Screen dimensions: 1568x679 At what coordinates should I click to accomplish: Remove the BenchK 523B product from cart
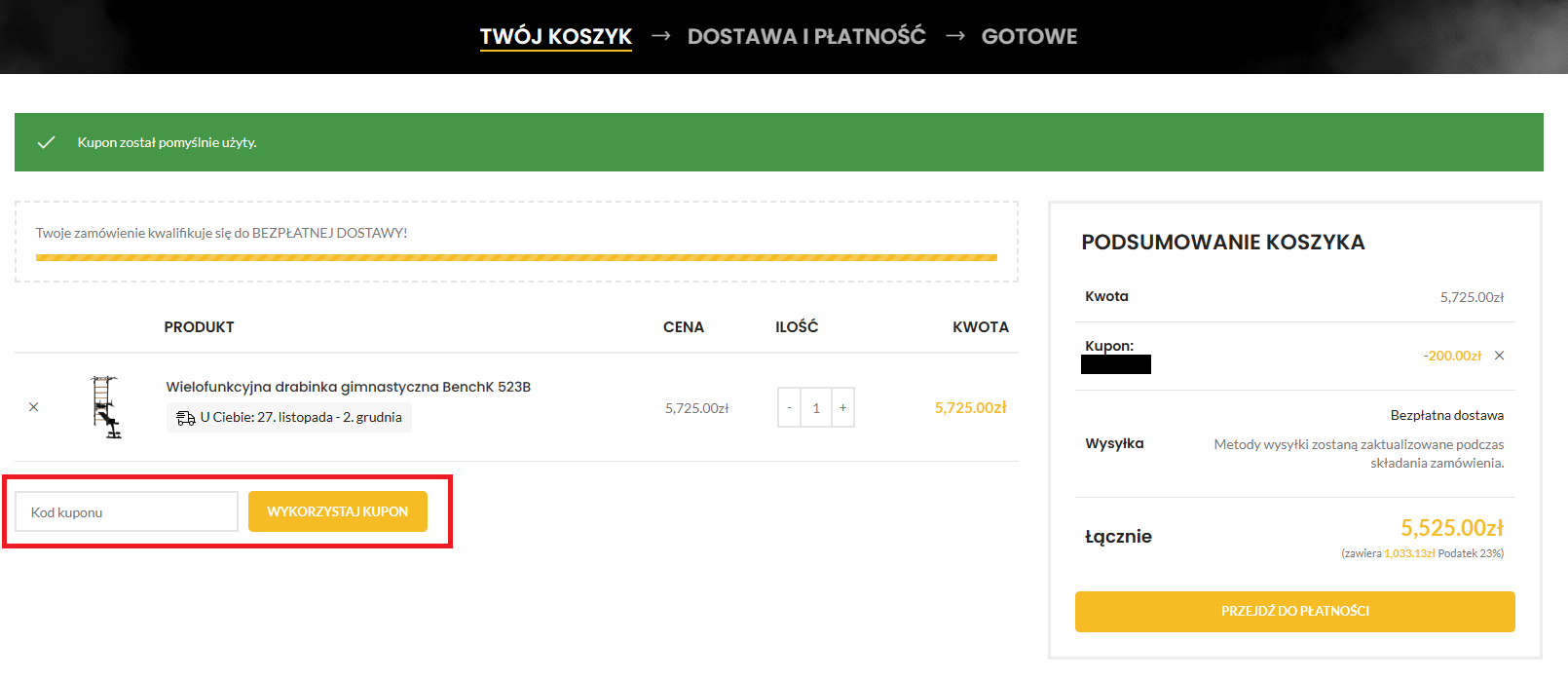34,407
